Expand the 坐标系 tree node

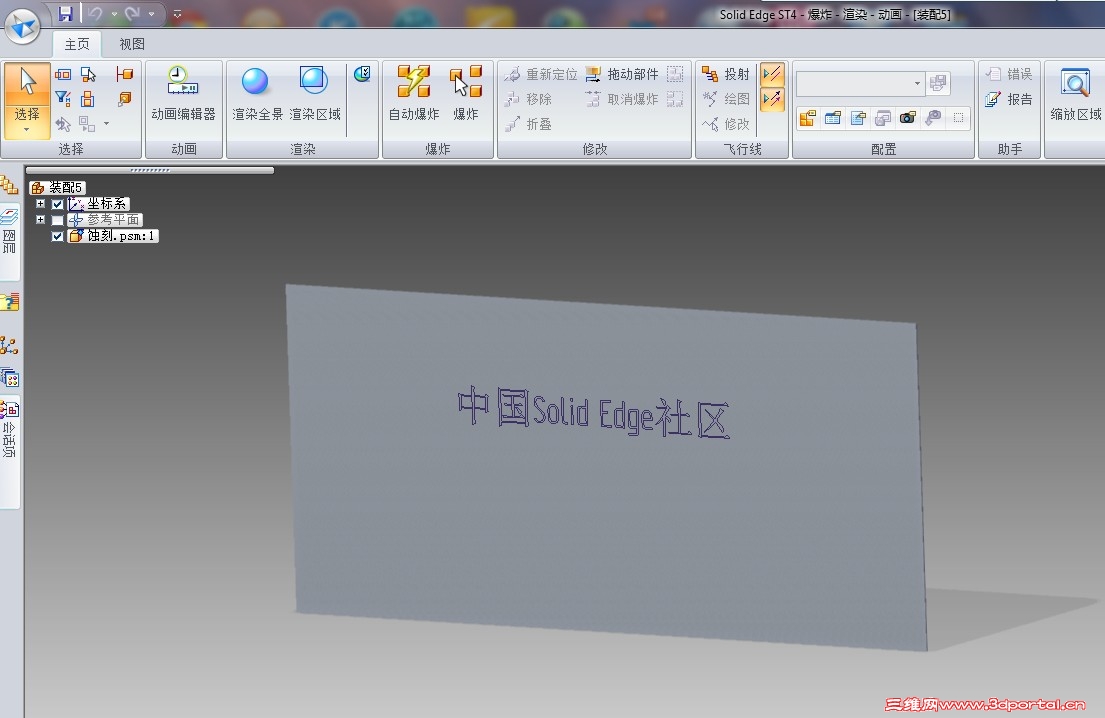pos(40,204)
